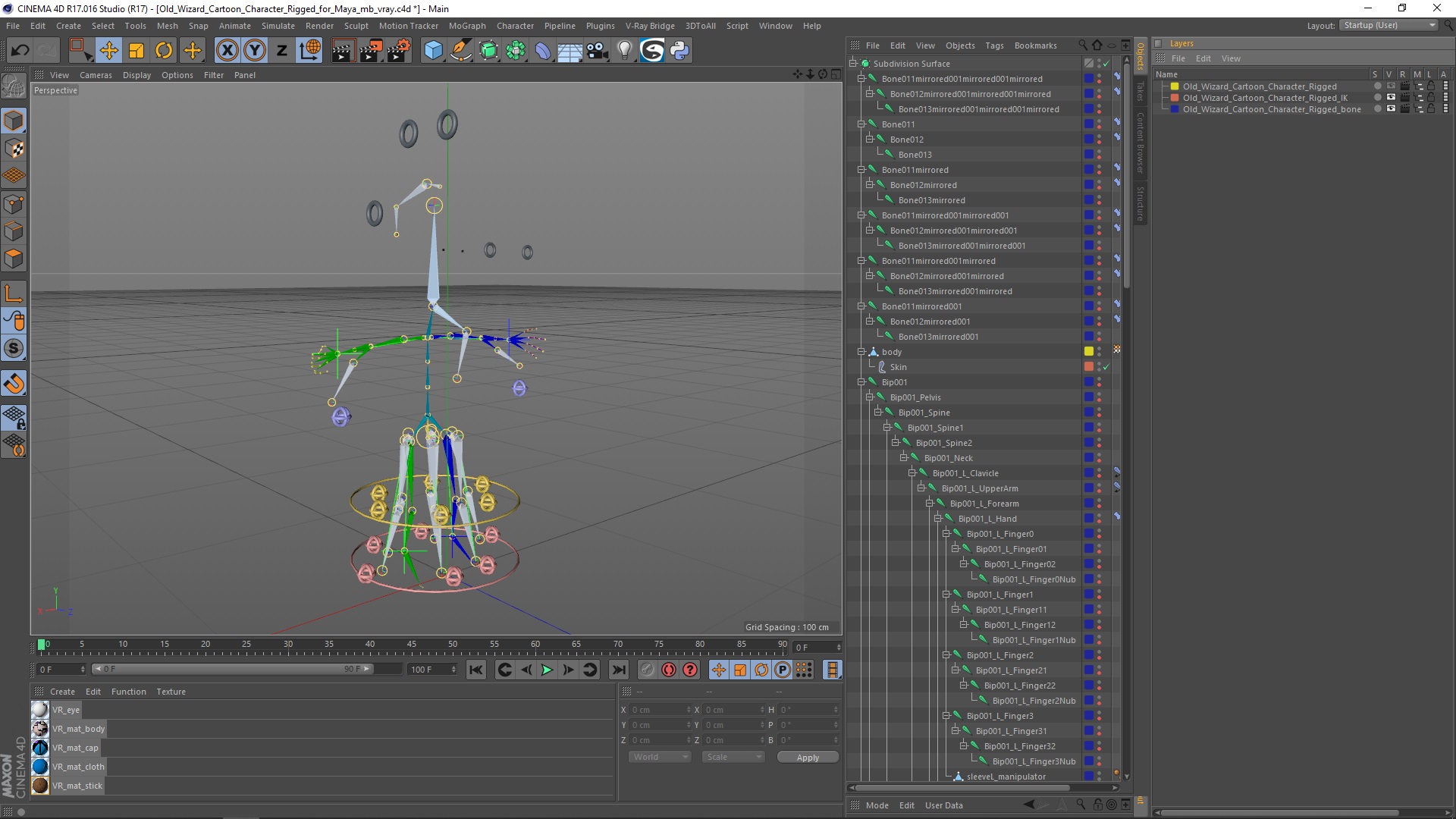
Task: Click the vertical Structure tab
Action: [1140, 202]
